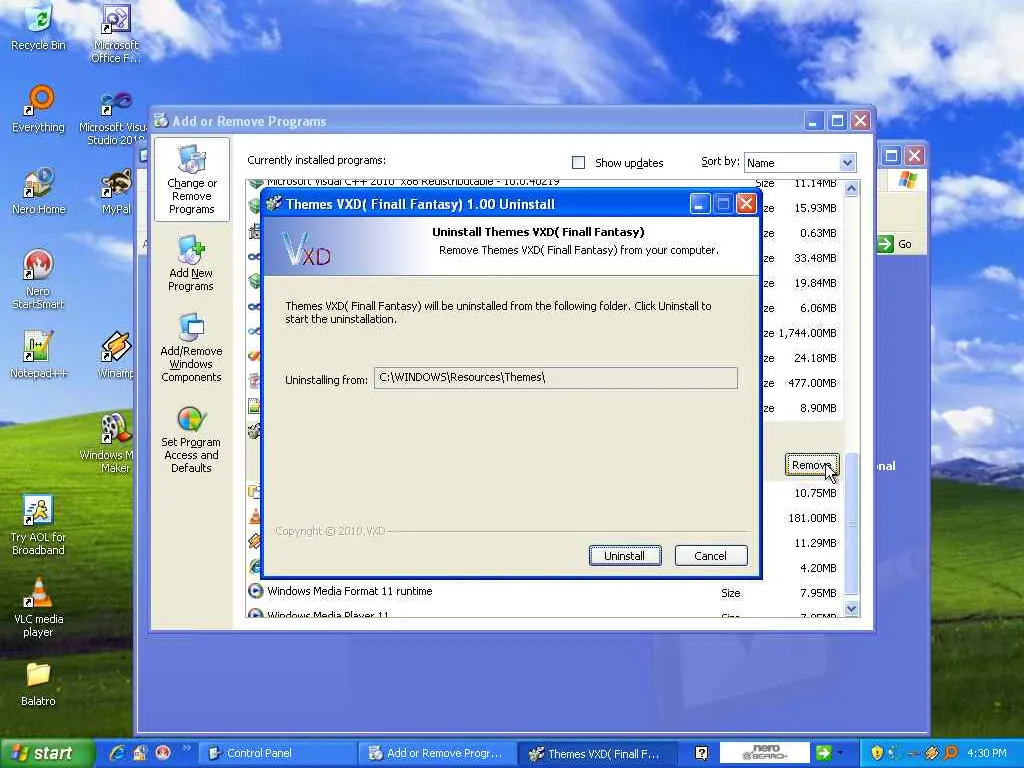Click the green Nero Search go arrow
The height and width of the screenshot is (768, 1024).
(824, 753)
